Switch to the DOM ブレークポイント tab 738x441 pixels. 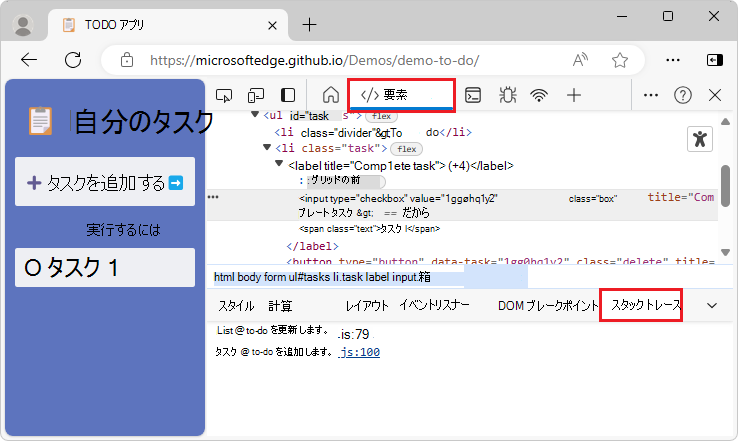coord(548,306)
